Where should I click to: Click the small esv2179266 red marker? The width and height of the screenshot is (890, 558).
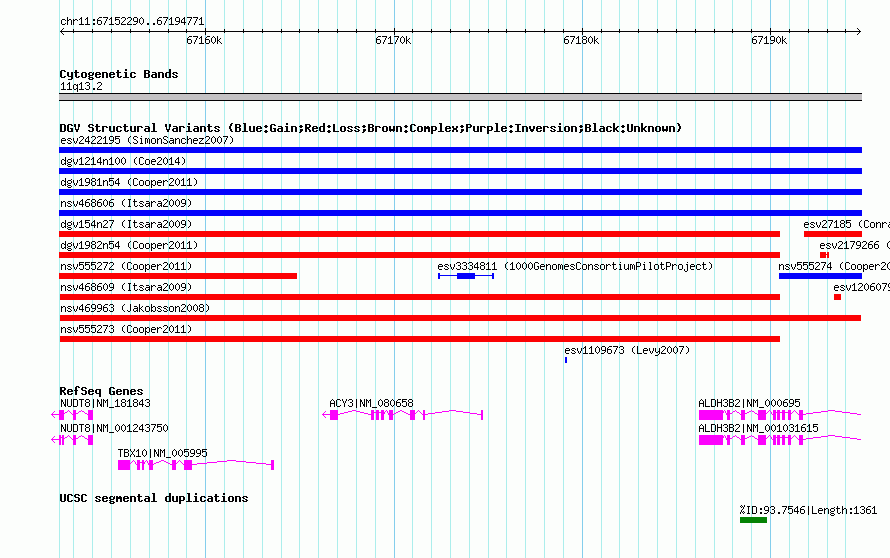[x=824, y=255]
